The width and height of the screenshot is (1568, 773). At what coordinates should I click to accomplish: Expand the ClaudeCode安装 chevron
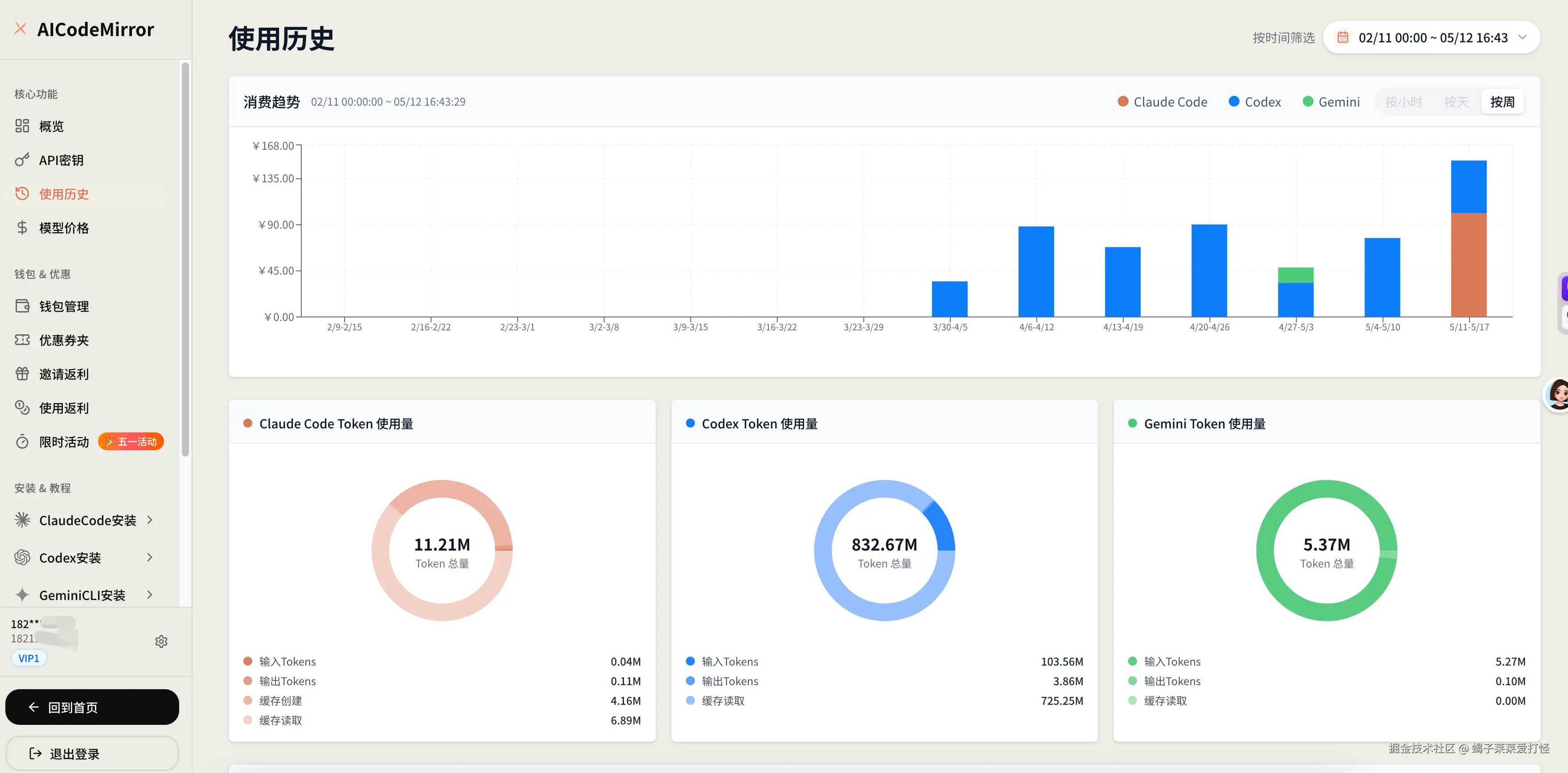(150, 520)
